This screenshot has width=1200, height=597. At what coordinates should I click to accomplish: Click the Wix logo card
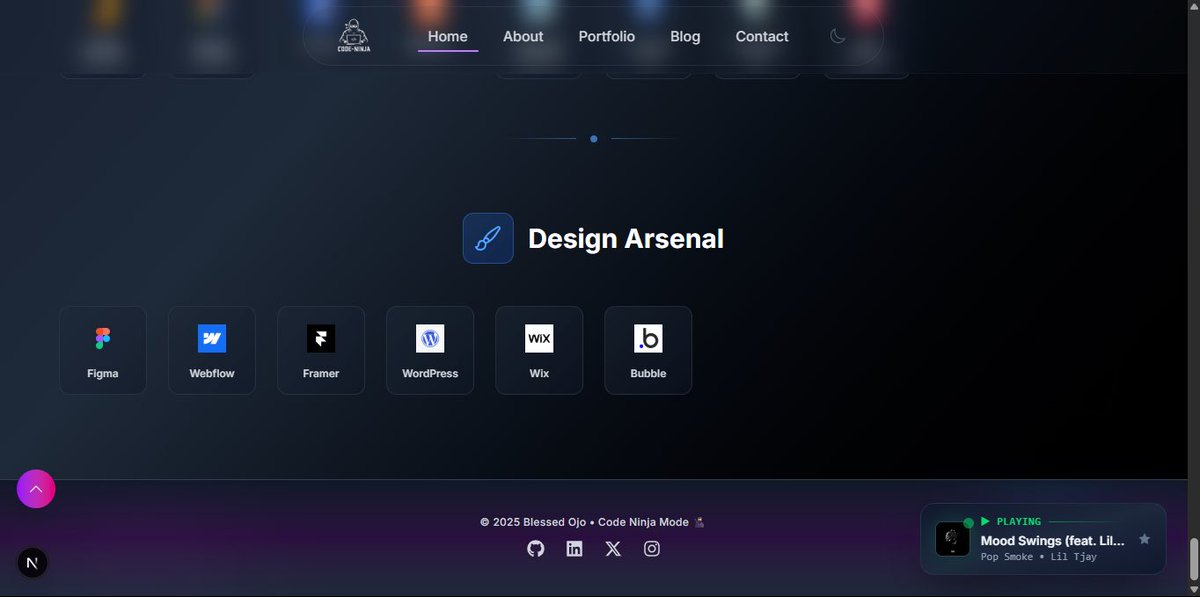[x=539, y=350]
